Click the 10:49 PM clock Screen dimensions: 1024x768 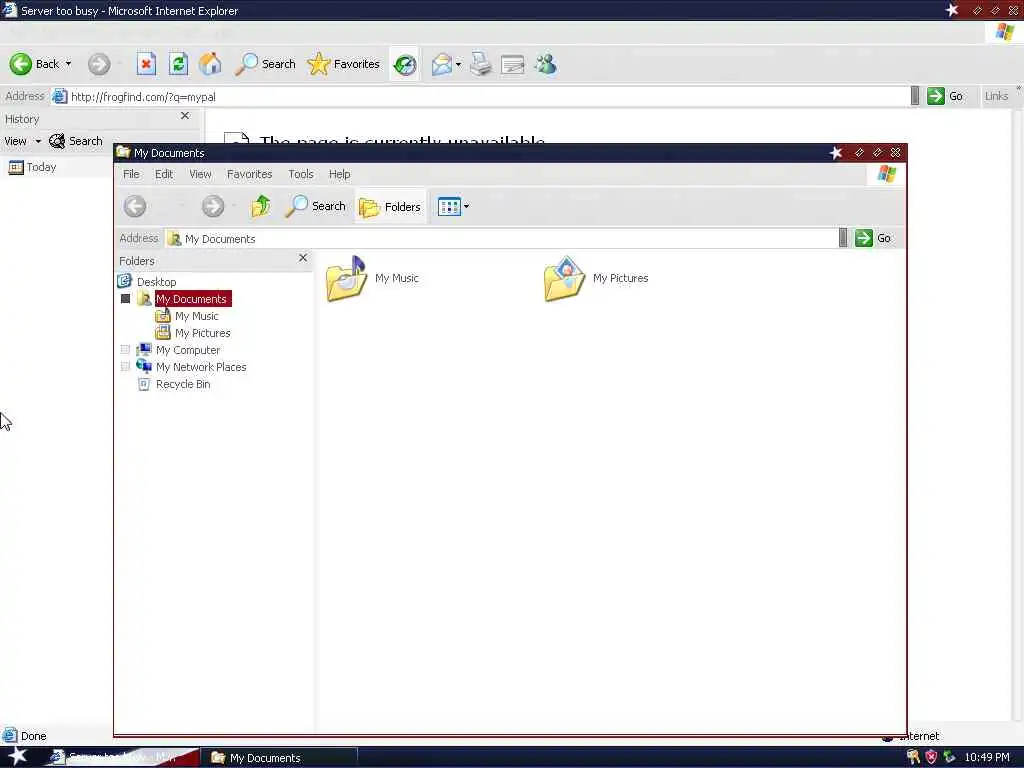pos(987,758)
